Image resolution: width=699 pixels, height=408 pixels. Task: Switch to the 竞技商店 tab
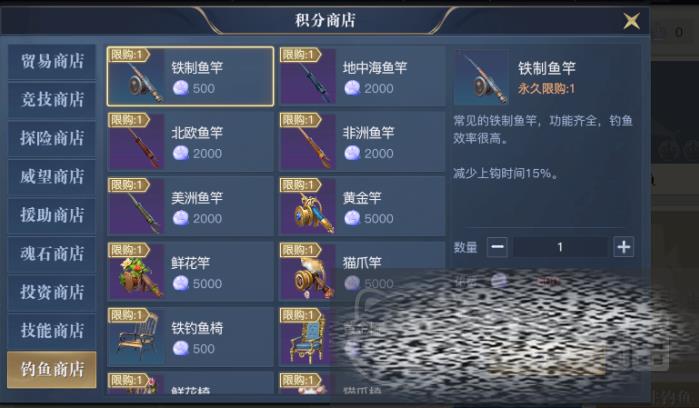click(x=52, y=100)
